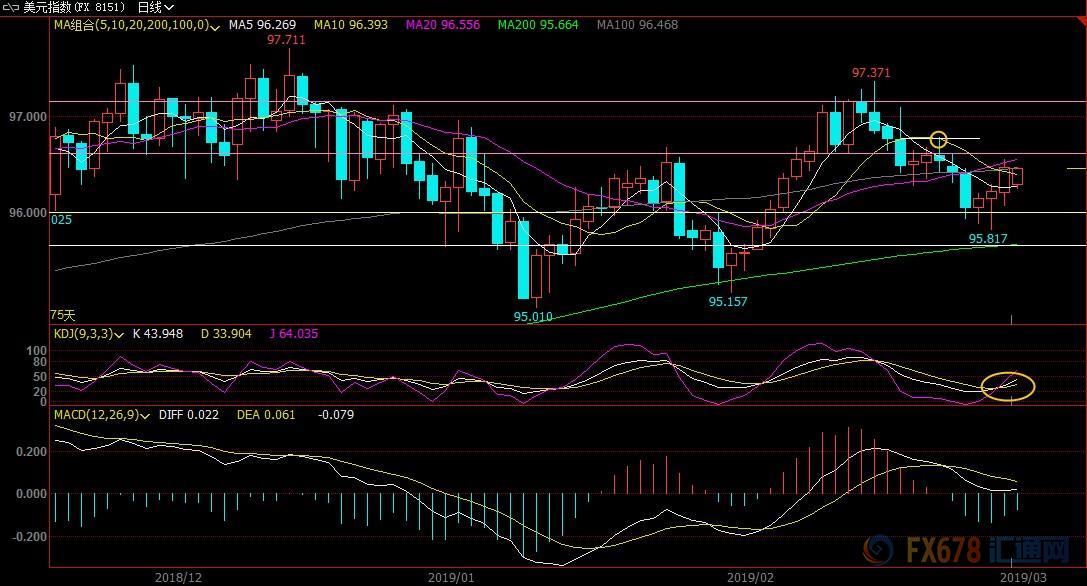Click the yellow ellipse on KDJ crossover
The width and height of the screenshot is (1087, 586).
pos(1008,385)
